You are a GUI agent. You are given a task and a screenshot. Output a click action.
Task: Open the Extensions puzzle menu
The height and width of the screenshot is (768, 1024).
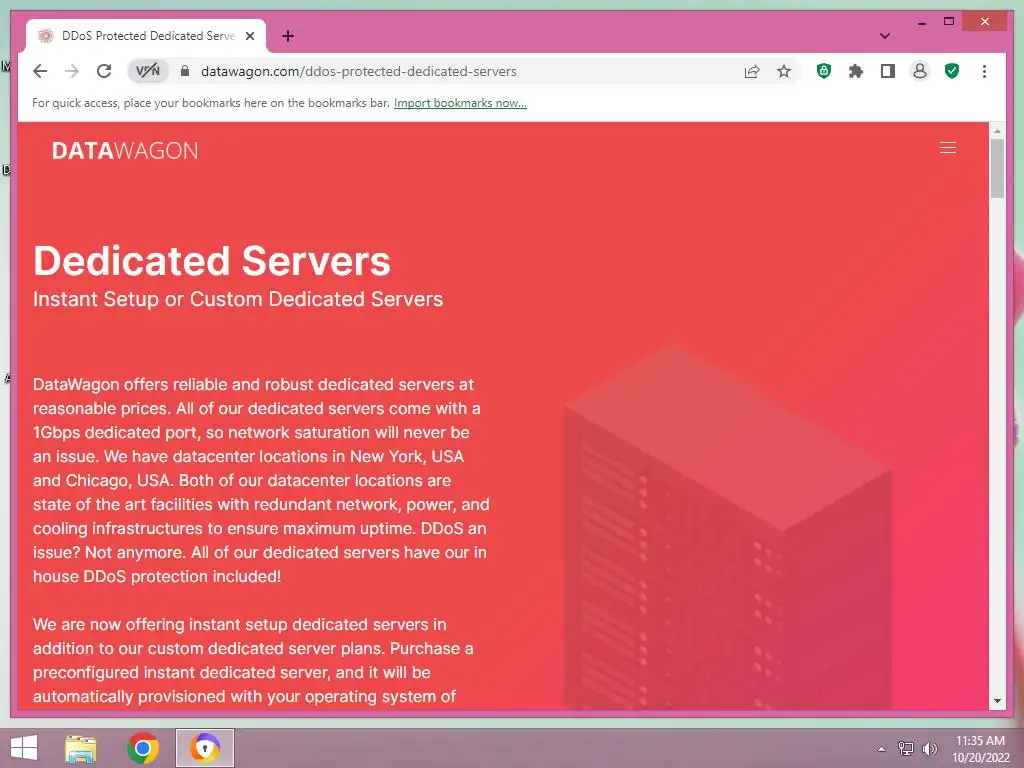(x=856, y=71)
